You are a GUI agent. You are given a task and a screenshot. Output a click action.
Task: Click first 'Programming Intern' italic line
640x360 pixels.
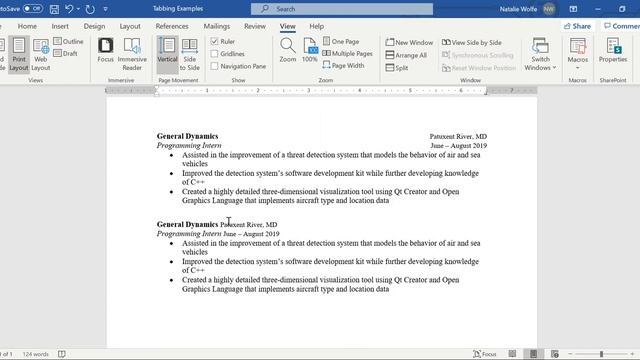pyautogui.click(x=189, y=145)
